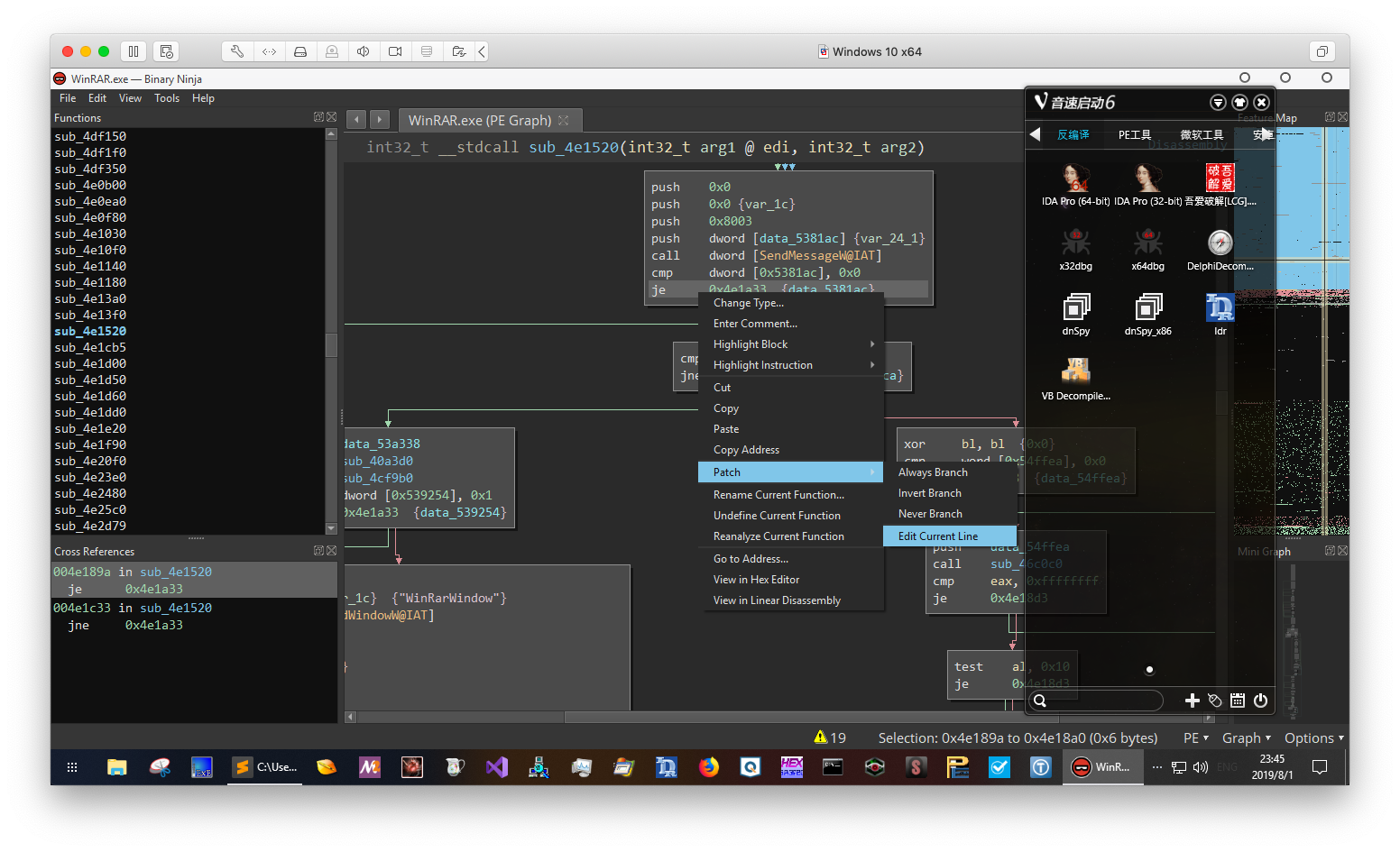
Task: Choose Enter Comment... in context menu
Action: [791, 324]
